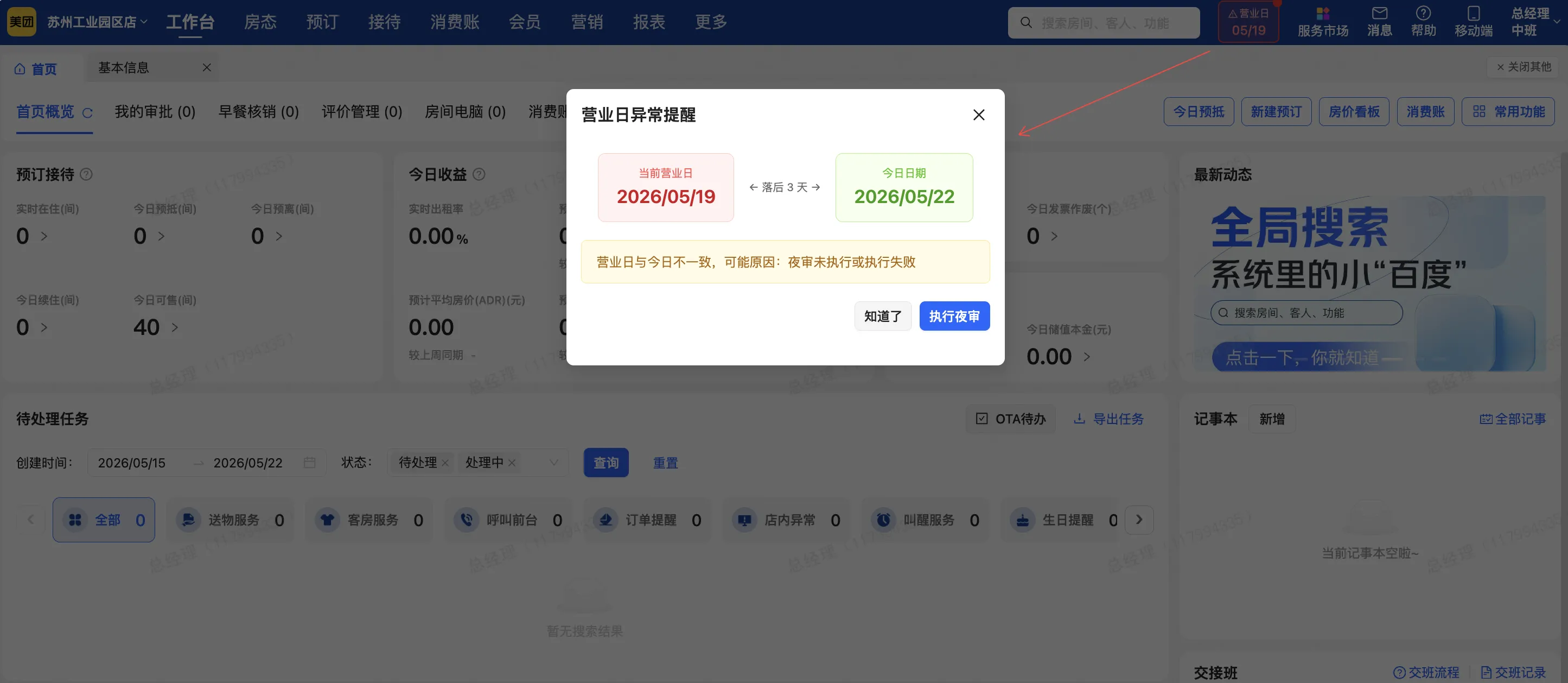Open 交班记录 document link
This screenshot has width=1568, height=683.
click(1513, 672)
